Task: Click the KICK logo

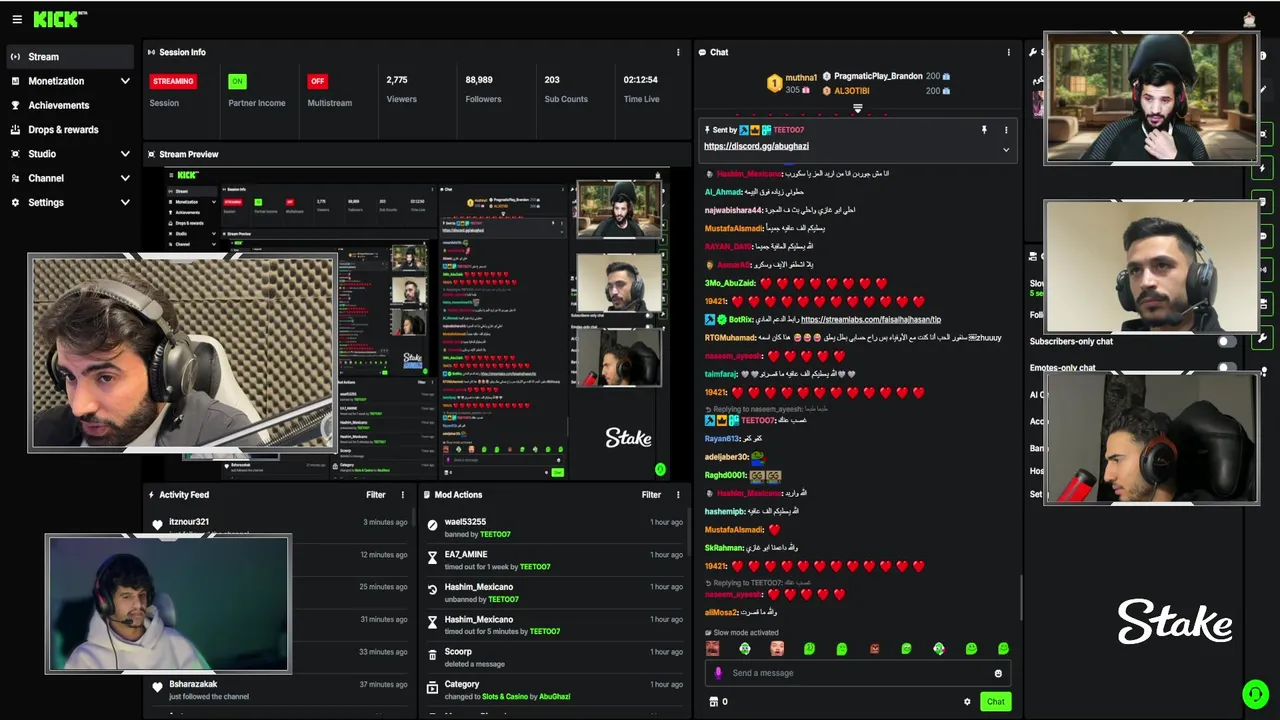Action: [x=60, y=19]
